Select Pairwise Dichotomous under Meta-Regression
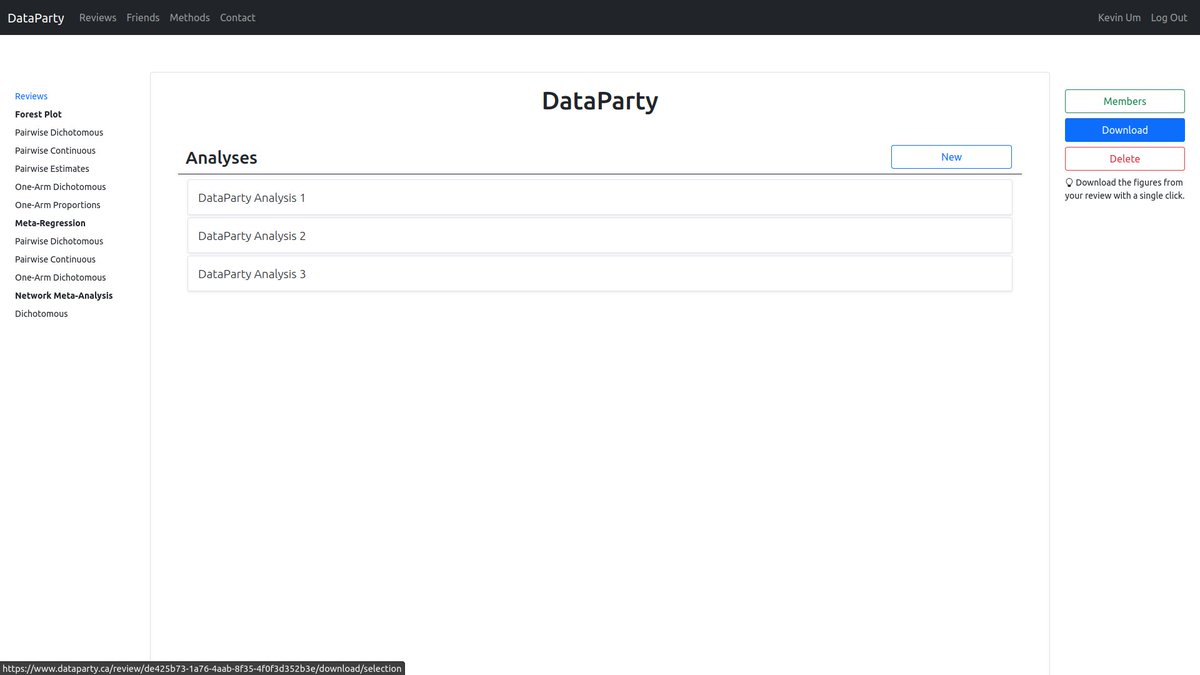The width and height of the screenshot is (1200, 675). 59,241
